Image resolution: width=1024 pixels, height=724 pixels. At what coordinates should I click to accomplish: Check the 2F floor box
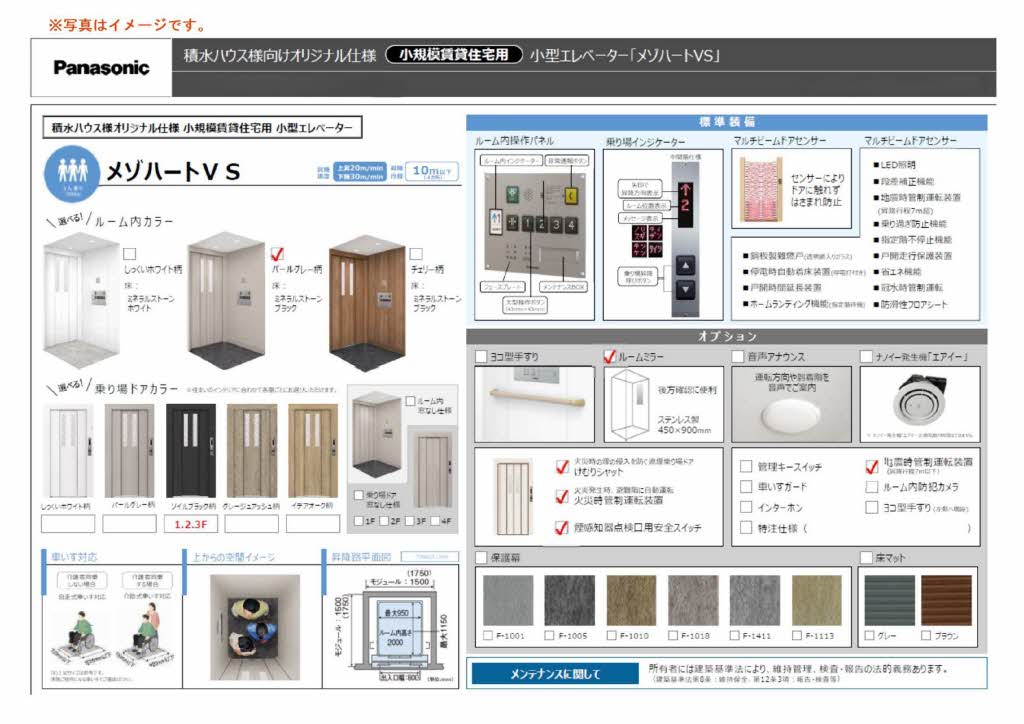(x=385, y=521)
